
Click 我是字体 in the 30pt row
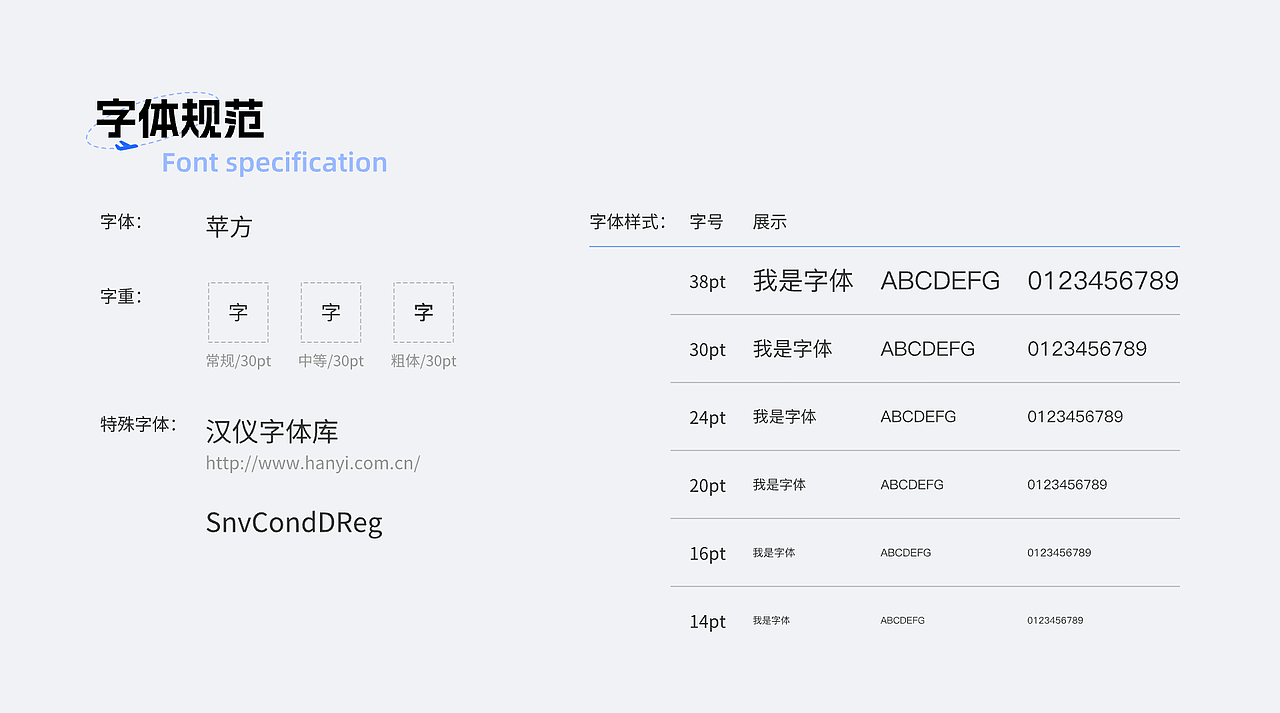(793, 349)
